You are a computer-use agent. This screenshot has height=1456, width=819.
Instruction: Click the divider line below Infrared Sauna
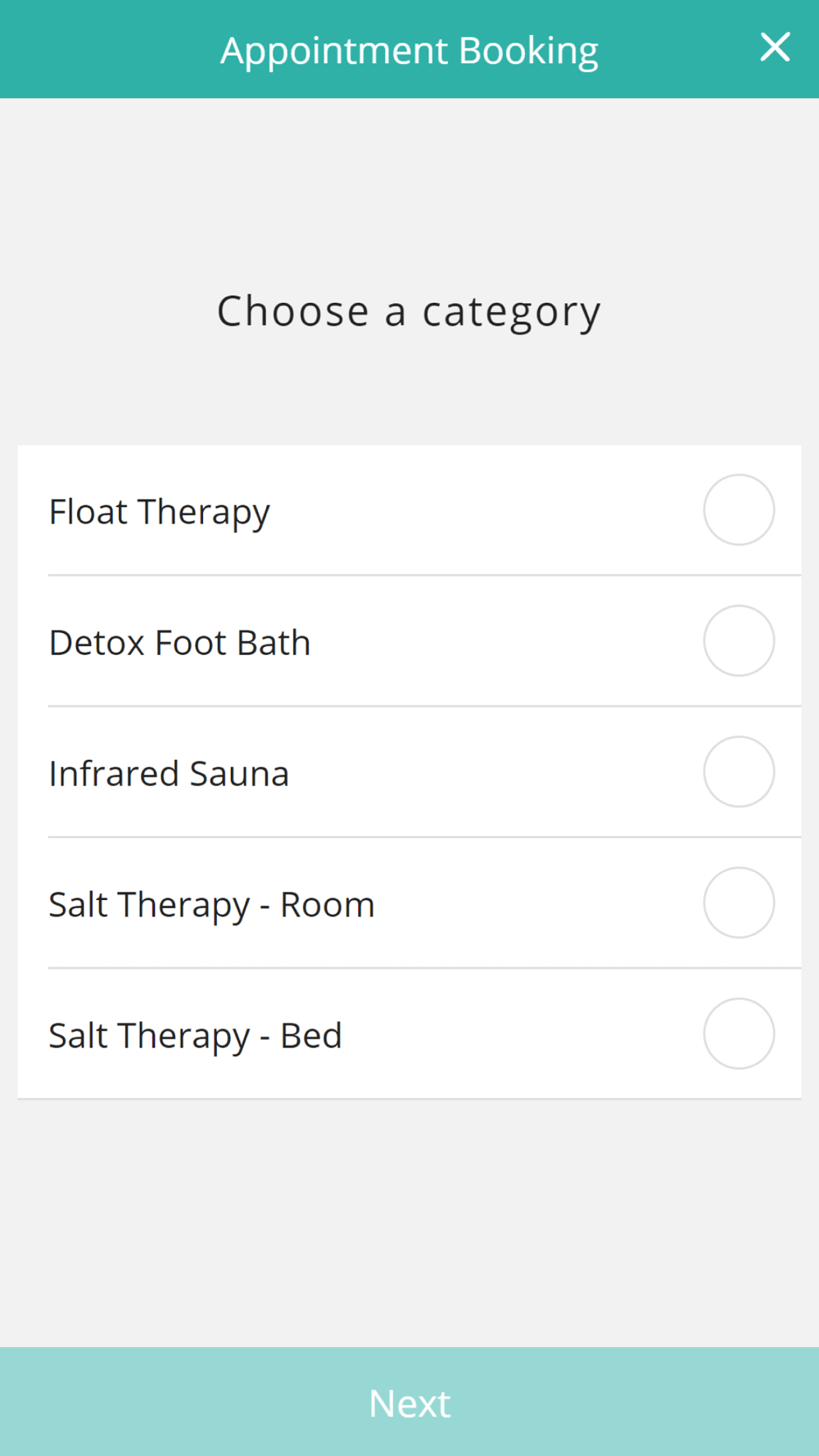[424, 837]
